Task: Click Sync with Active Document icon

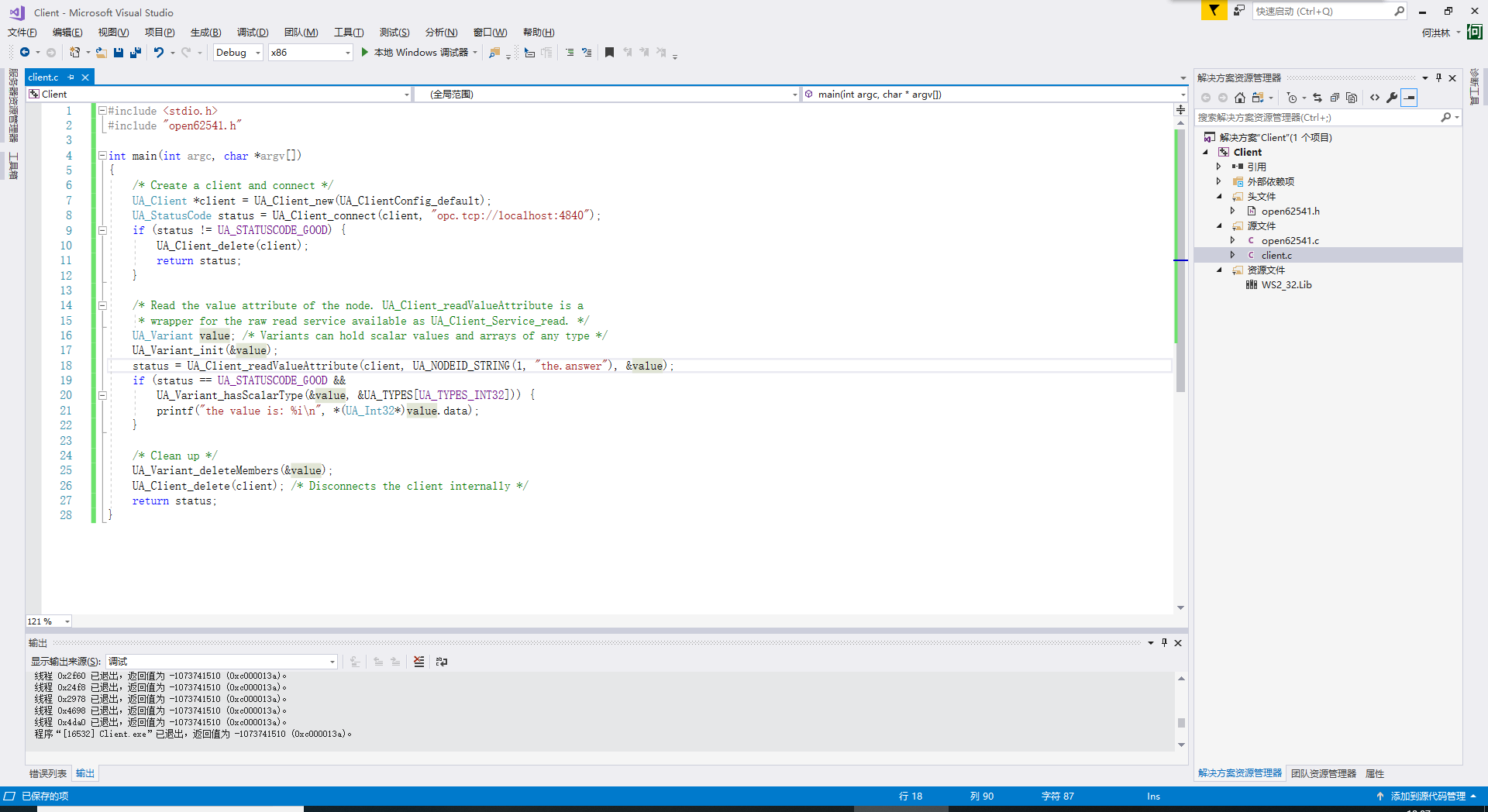Action: 1317,98
